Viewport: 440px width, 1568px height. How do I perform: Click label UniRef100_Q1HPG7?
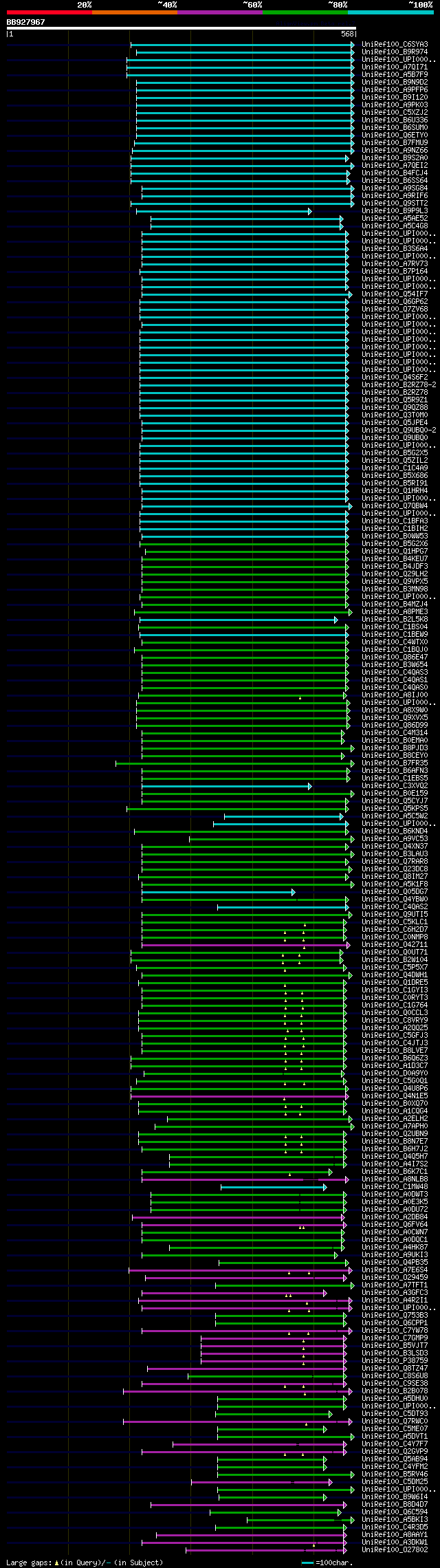tap(395, 552)
